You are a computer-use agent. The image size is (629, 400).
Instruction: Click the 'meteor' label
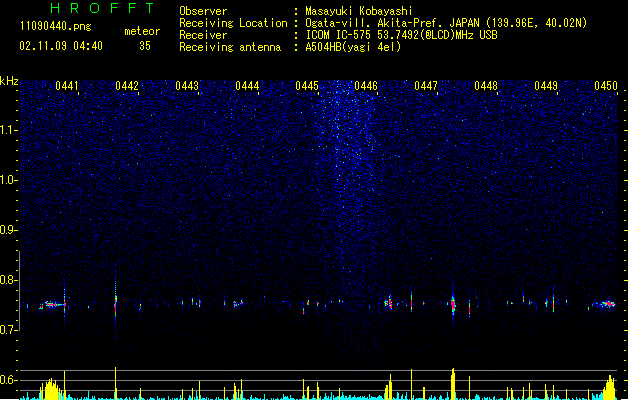click(x=142, y=31)
